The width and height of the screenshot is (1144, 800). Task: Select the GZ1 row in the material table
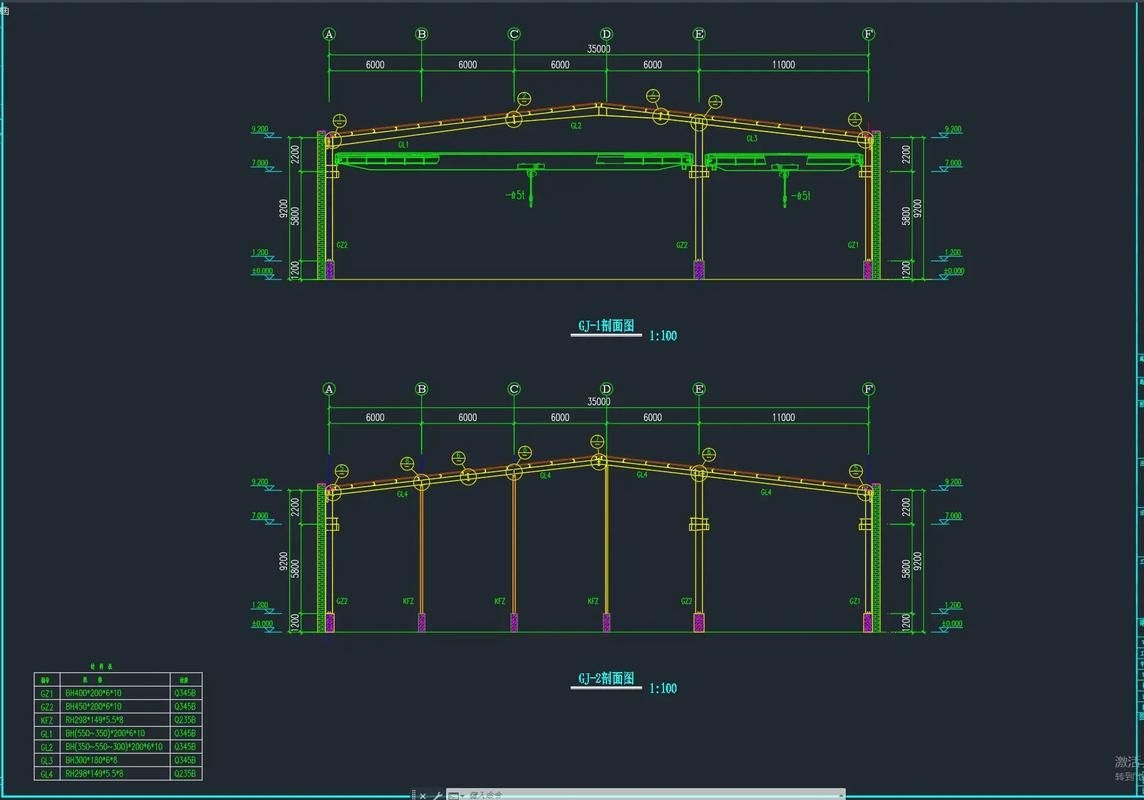click(46, 693)
